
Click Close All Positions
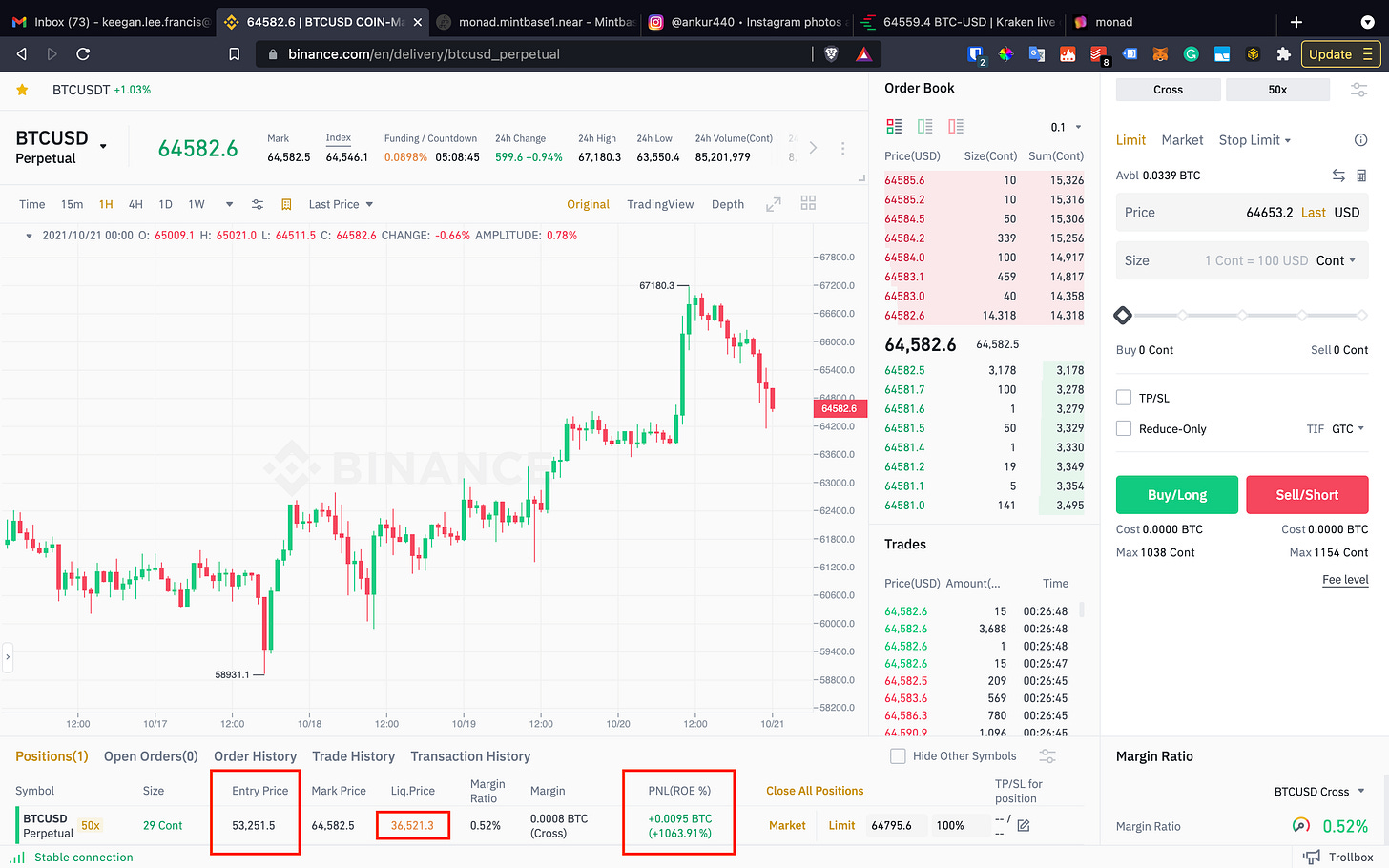[x=815, y=791]
